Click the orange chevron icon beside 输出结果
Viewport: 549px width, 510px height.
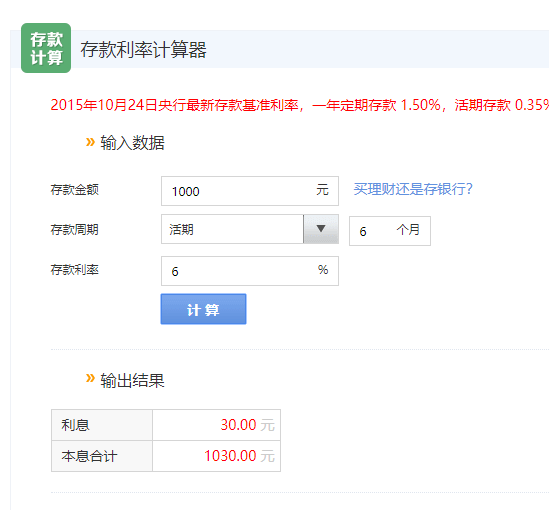(90, 378)
